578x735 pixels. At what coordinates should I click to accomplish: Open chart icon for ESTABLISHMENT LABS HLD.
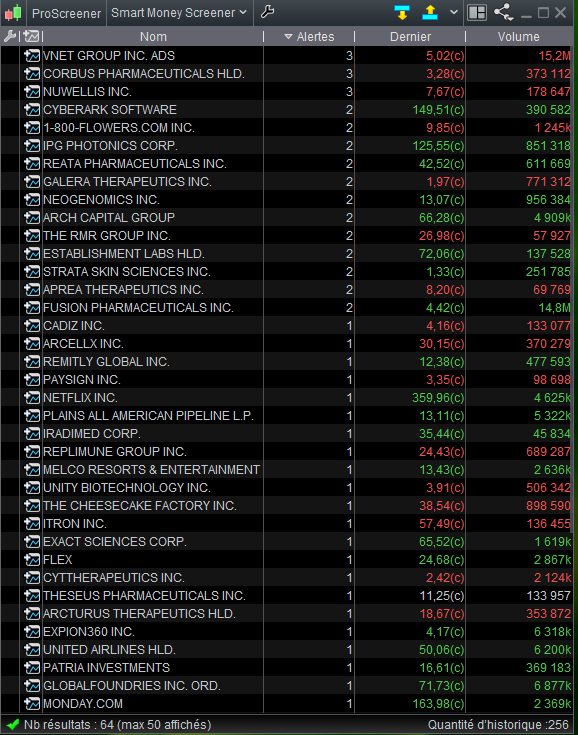[32, 254]
